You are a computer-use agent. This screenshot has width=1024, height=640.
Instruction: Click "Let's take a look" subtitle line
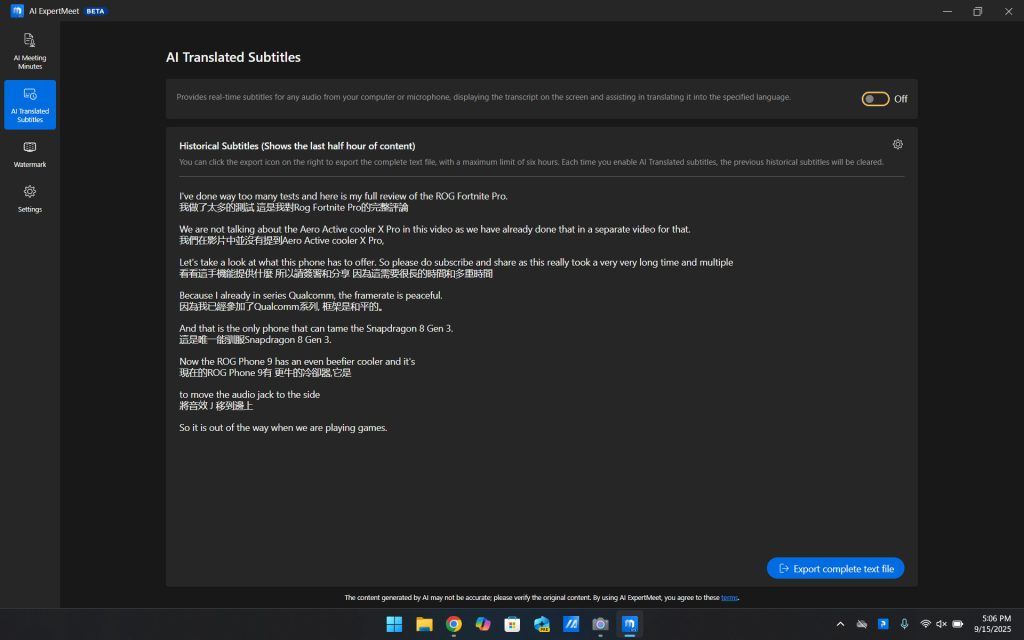tap(456, 263)
